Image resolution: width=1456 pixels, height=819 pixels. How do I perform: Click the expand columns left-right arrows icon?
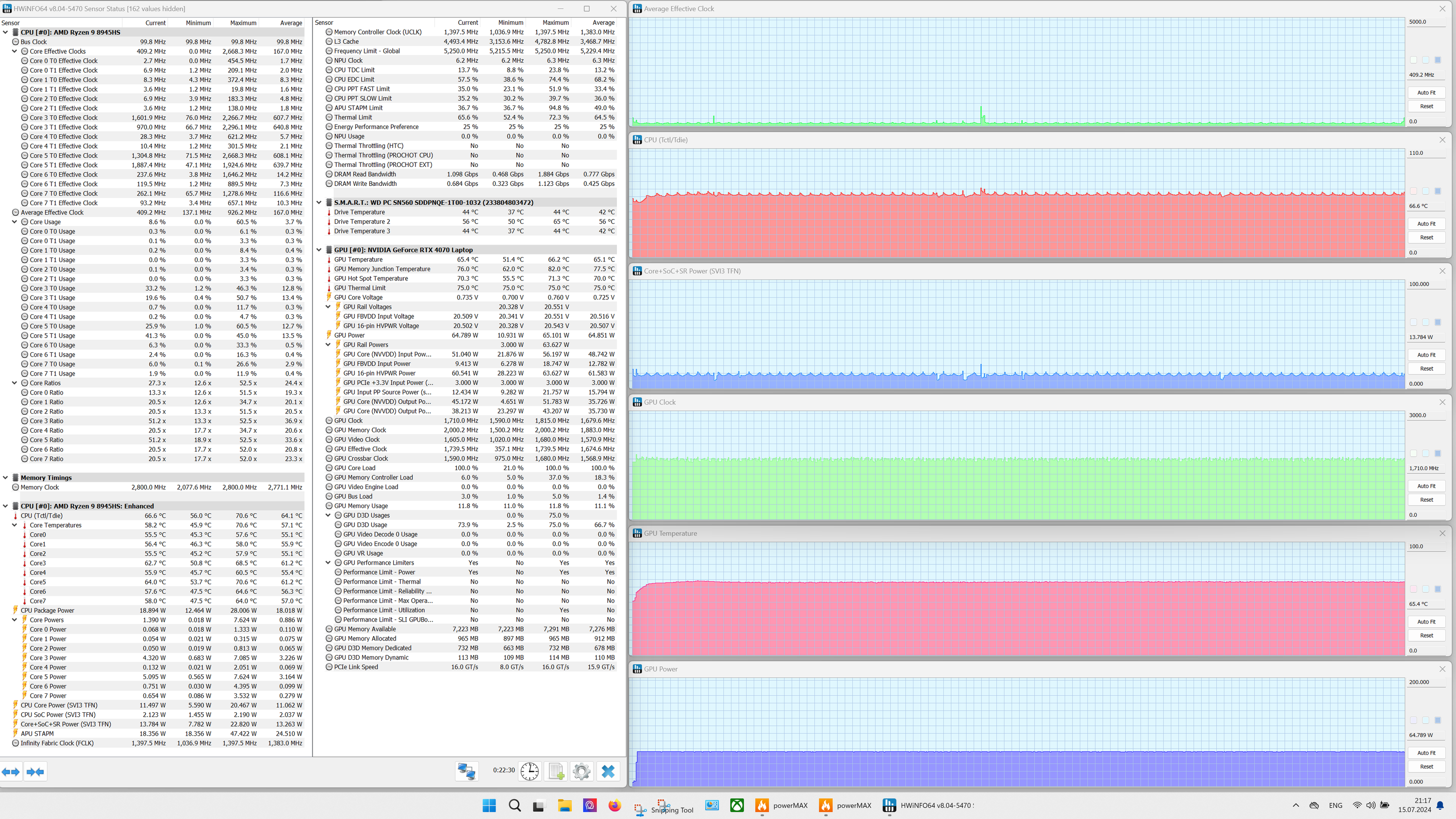click(x=11, y=771)
